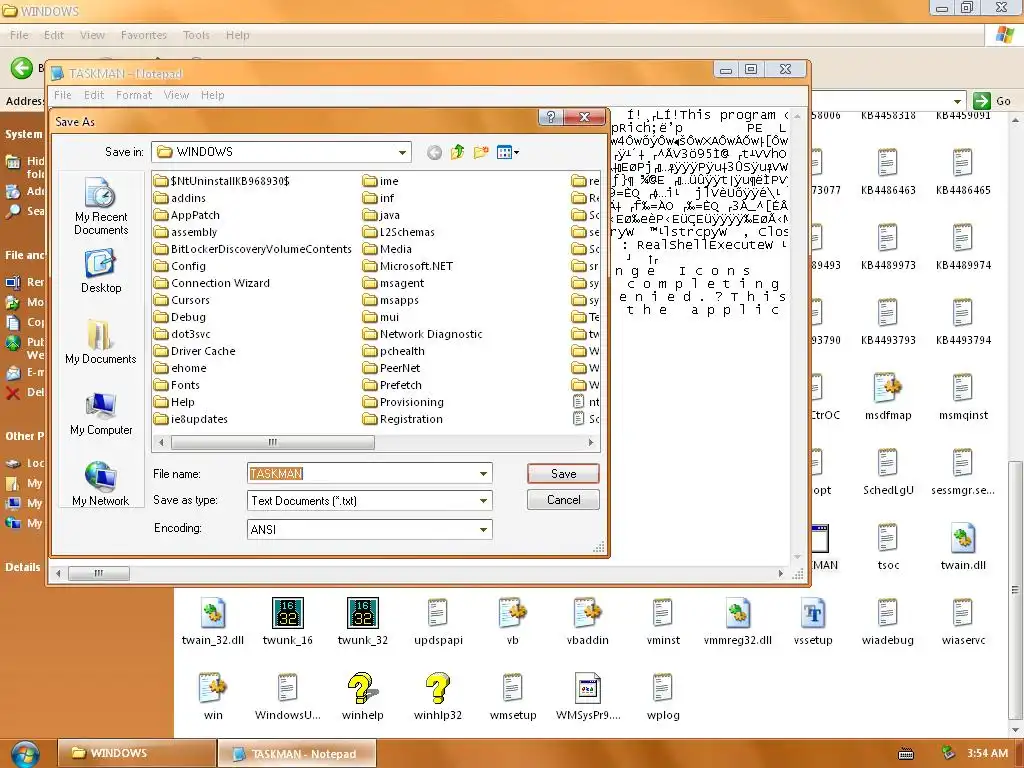1024x768 pixels.
Task: Click the Save As help question button
Action: click(x=551, y=117)
